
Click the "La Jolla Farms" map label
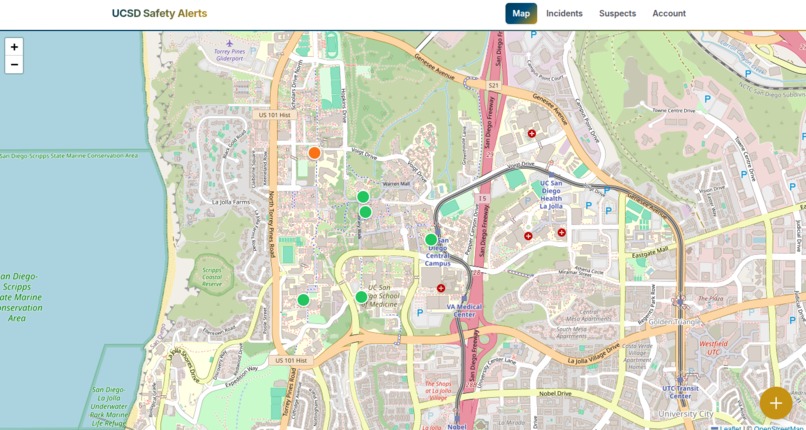tap(231, 202)
